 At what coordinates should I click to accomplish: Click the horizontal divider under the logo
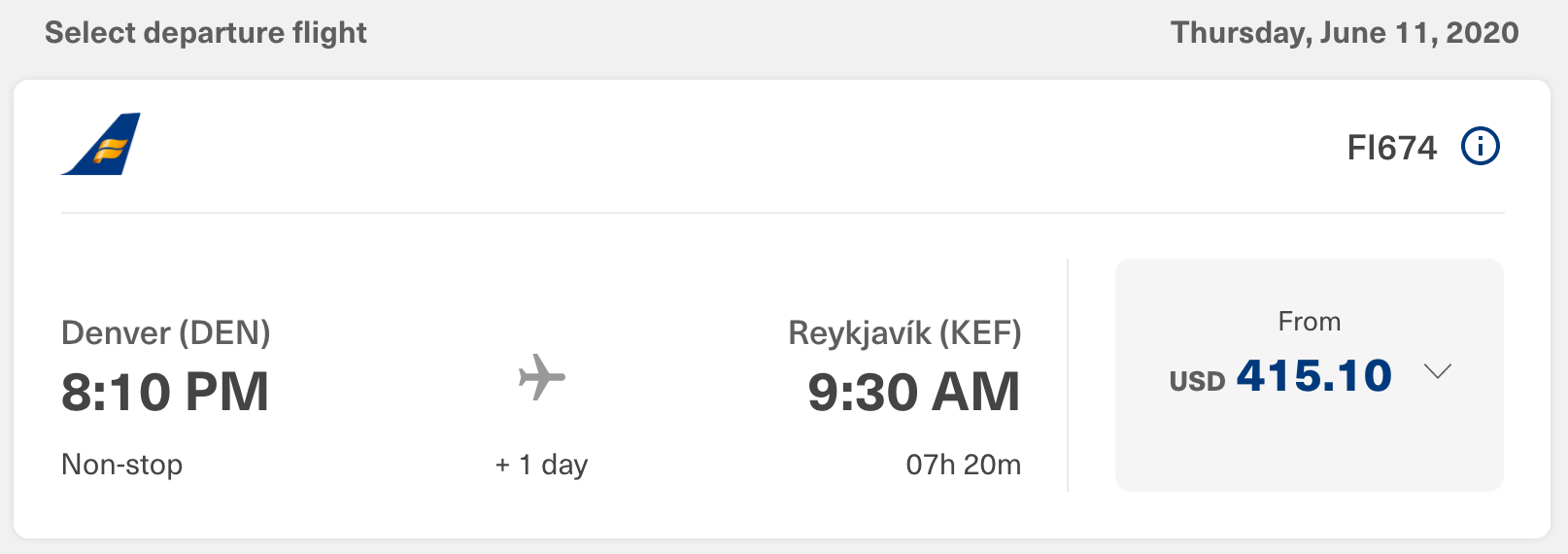point(782,212)
